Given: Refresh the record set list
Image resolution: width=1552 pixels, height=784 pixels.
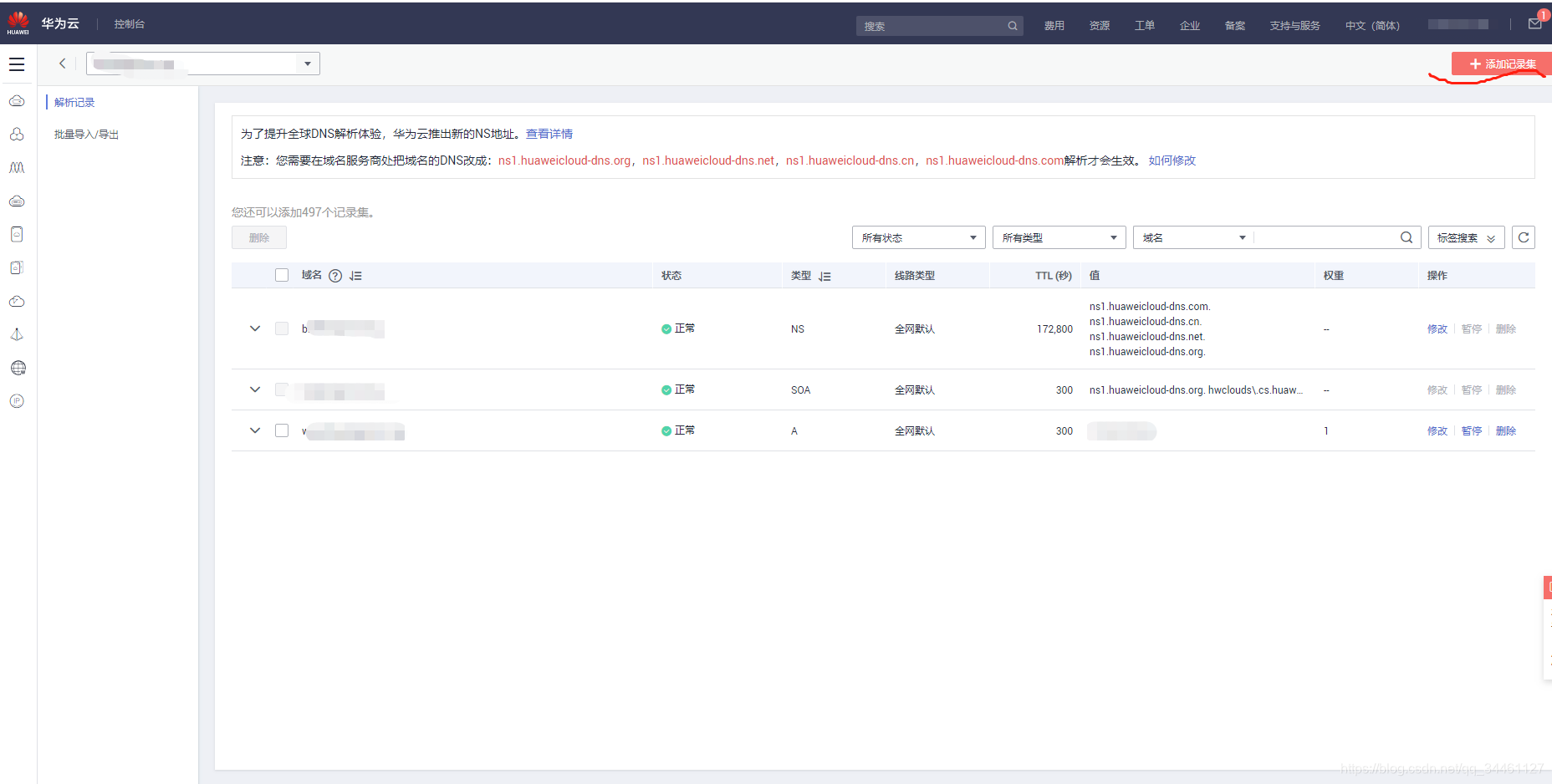Looking at the screenshot, I should point(1524,237).
